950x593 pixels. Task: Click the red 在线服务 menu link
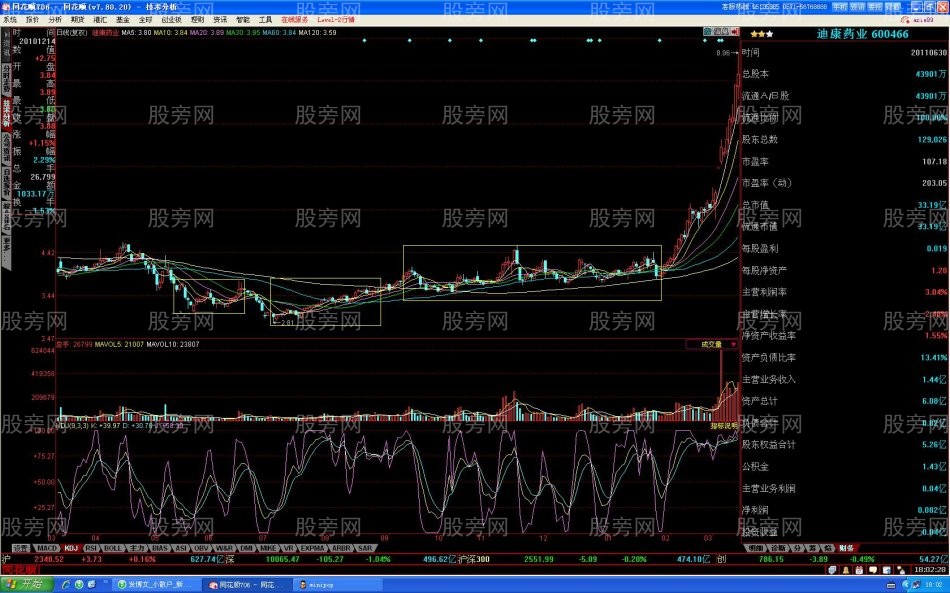[x=294, y=20]
